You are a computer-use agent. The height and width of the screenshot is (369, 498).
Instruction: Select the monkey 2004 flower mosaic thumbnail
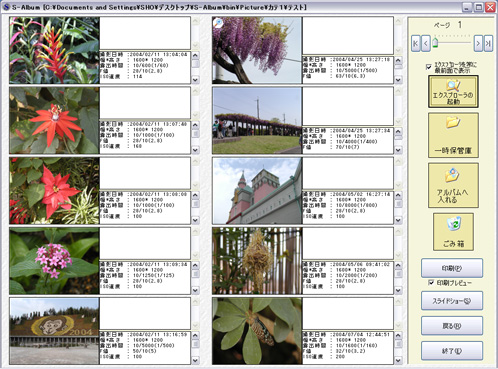coord(54,331)
